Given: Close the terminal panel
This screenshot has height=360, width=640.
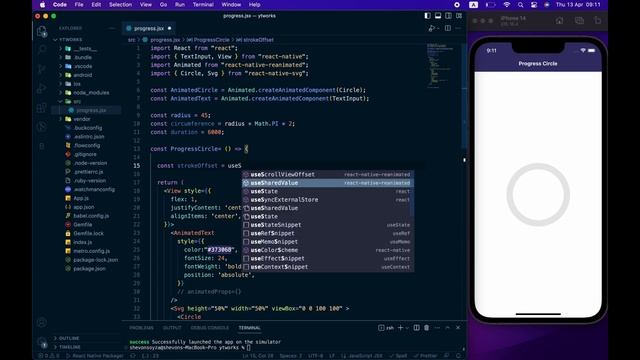Looking at the screenshot, I should pos(458,328).
